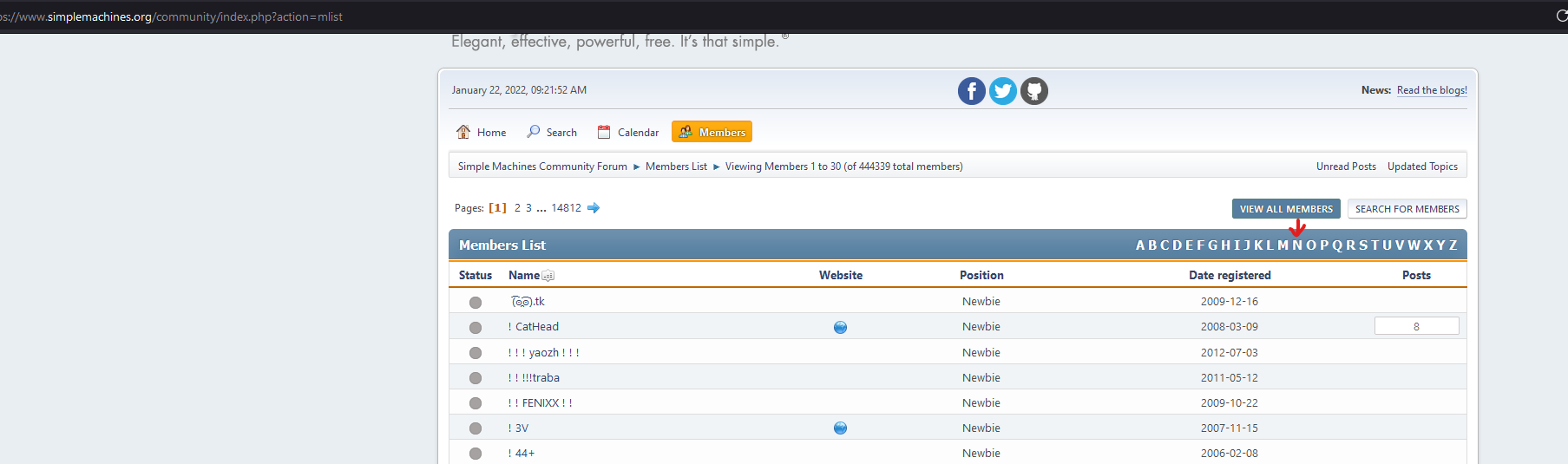This screenshot has width=1568, height=464.
Task: Go to page 2 of members
Action: point(517,208)
